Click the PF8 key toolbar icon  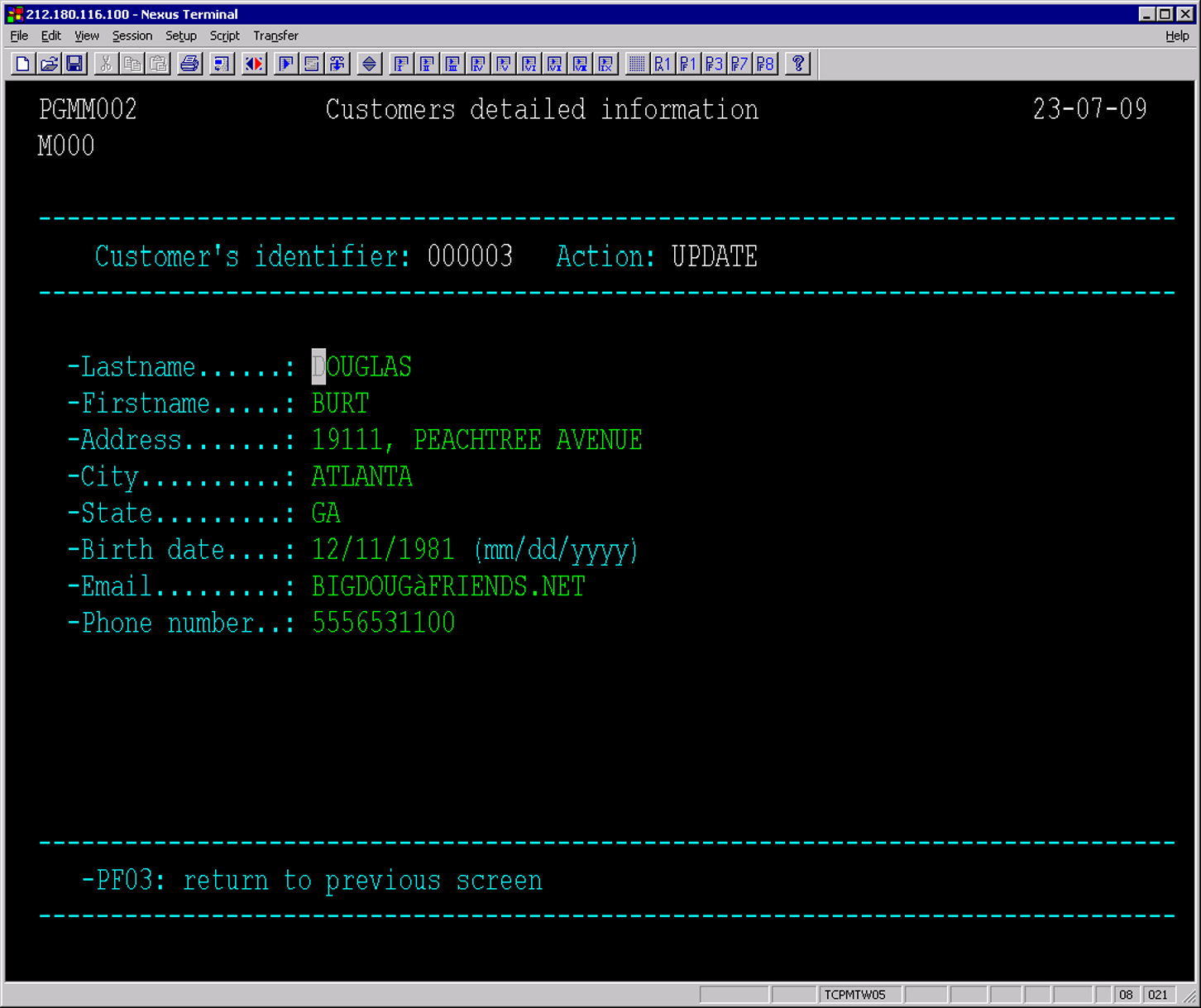(765, 64)
